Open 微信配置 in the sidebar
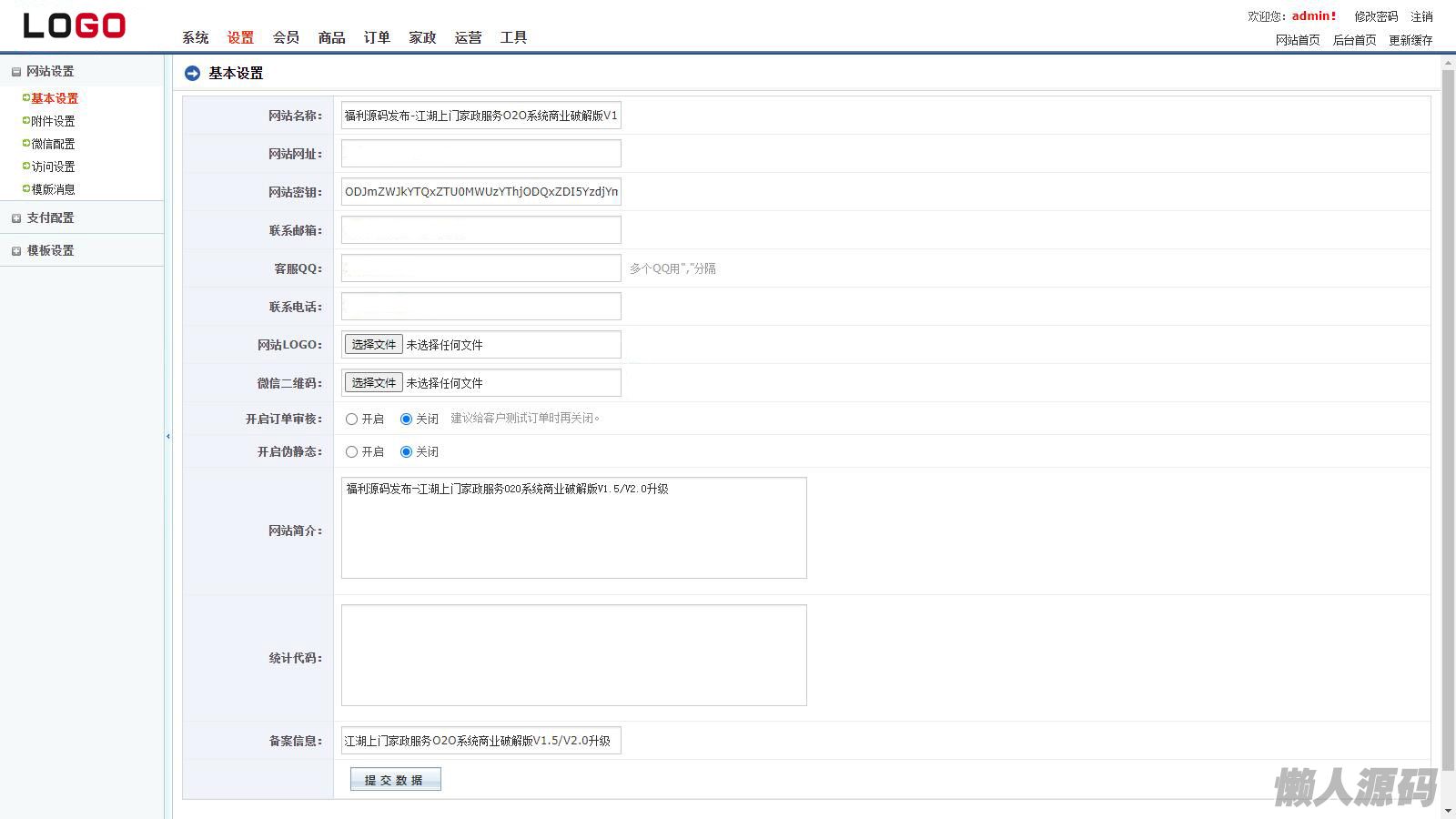Screen dimensions: 1456x819 click(53, 144)
